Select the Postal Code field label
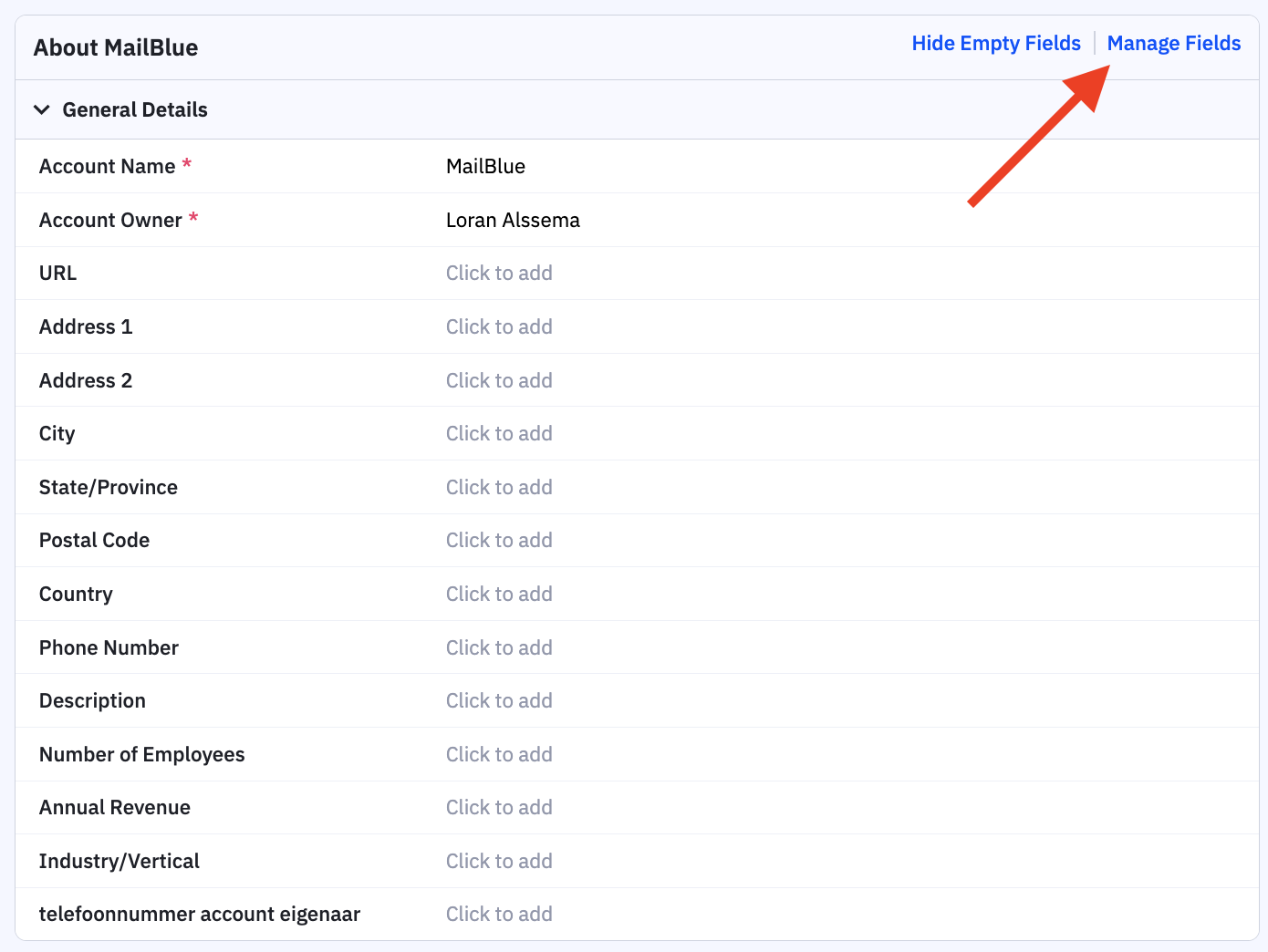The height and width of the screenshot is (952, 1268). (94, 541)
